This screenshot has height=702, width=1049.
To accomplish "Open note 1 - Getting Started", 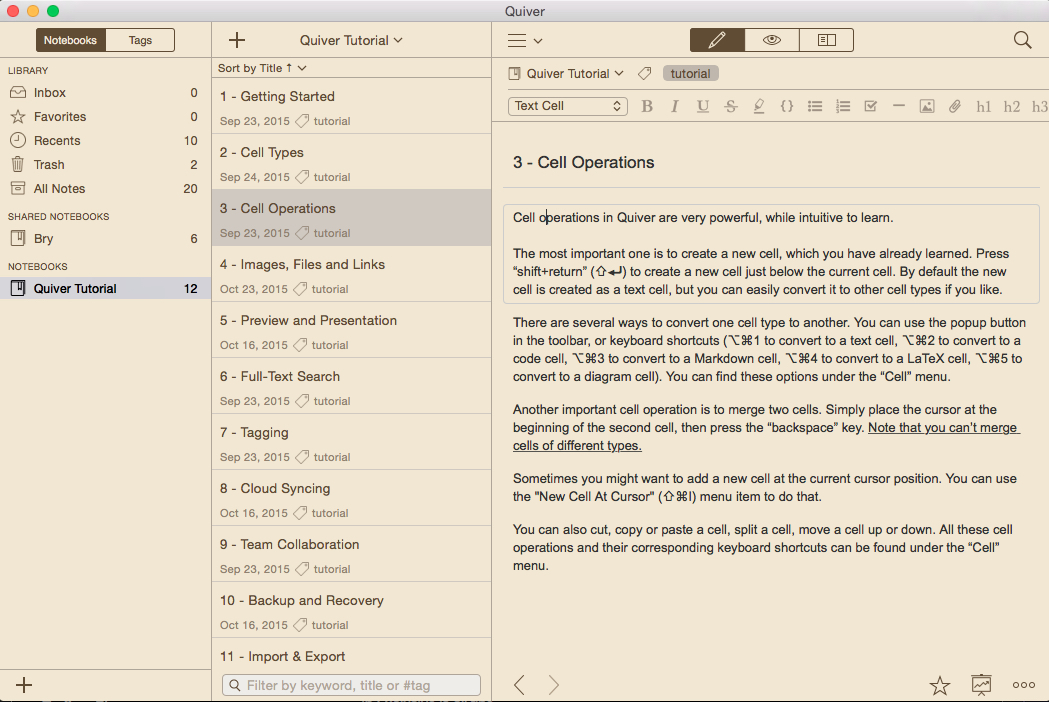I will pos(351,106).
